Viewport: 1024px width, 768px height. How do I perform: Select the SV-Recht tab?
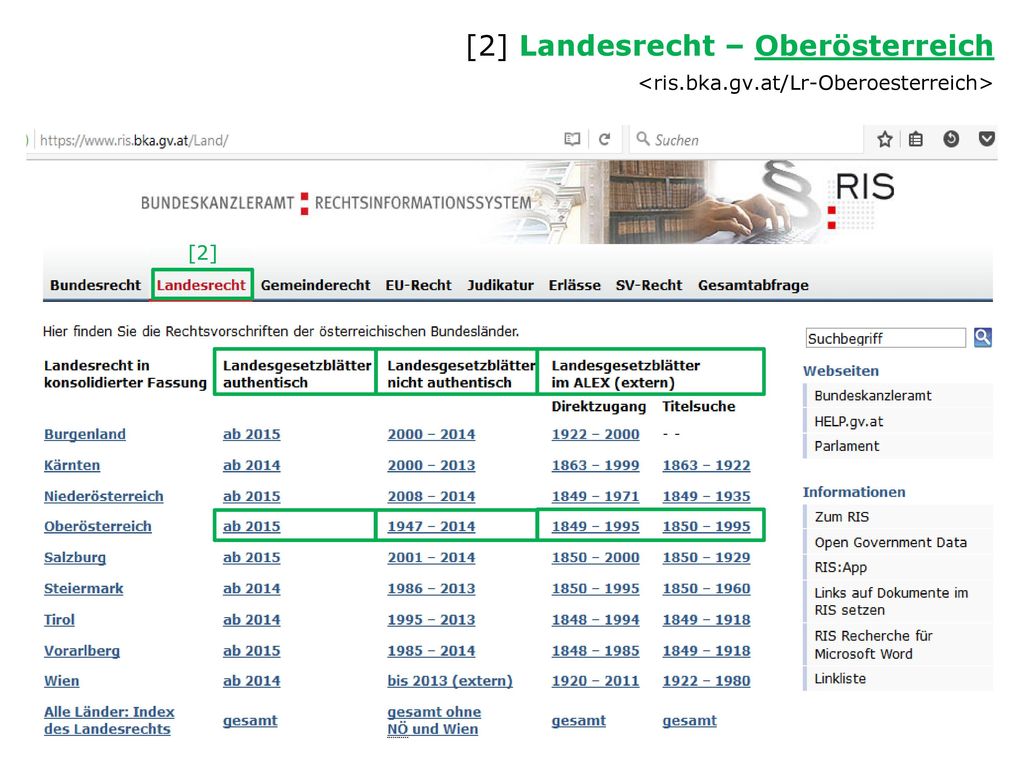[x=649, y=285]
